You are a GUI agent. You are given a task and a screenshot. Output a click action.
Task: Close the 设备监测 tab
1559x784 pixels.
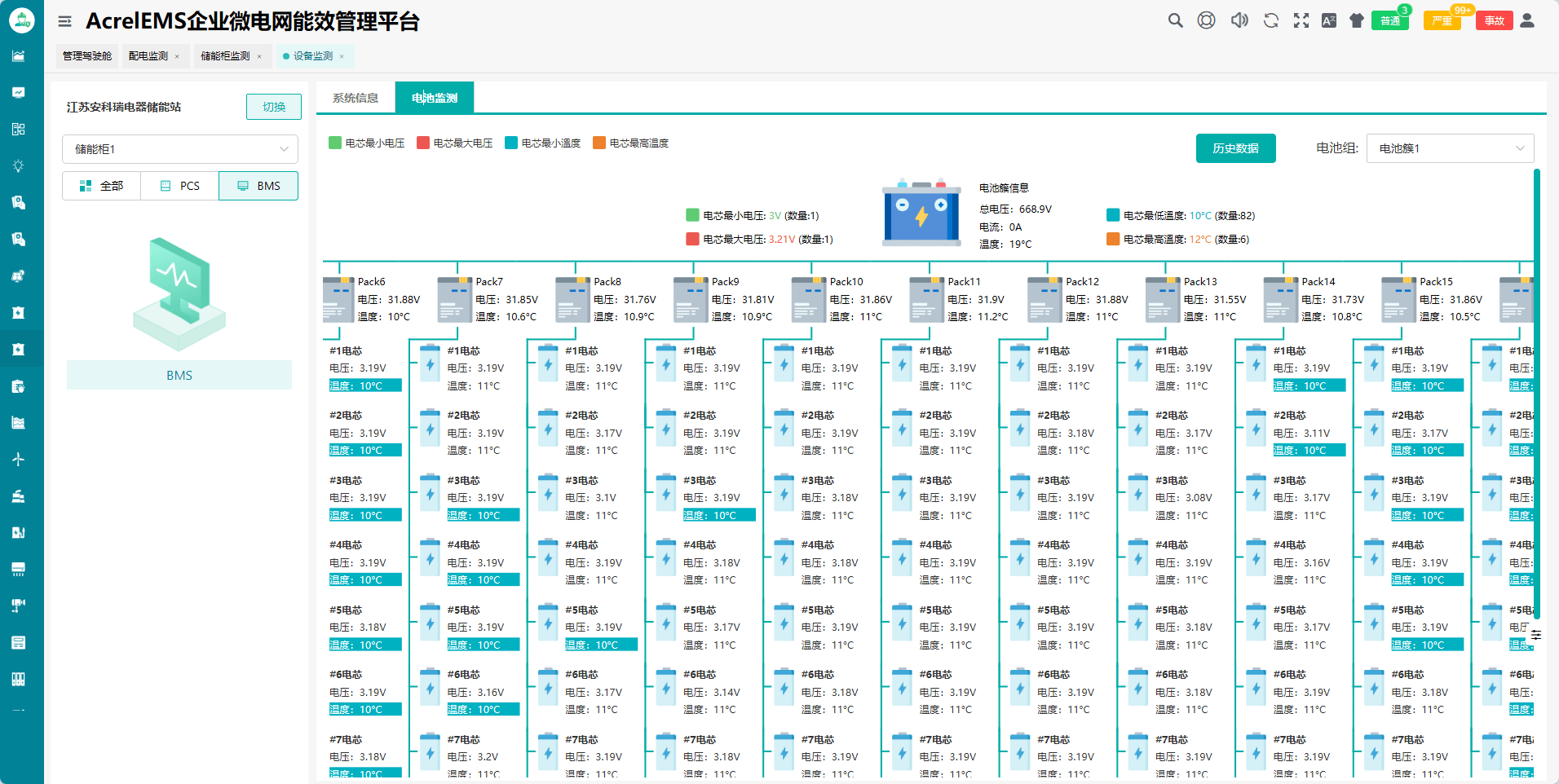coord(342,56)
